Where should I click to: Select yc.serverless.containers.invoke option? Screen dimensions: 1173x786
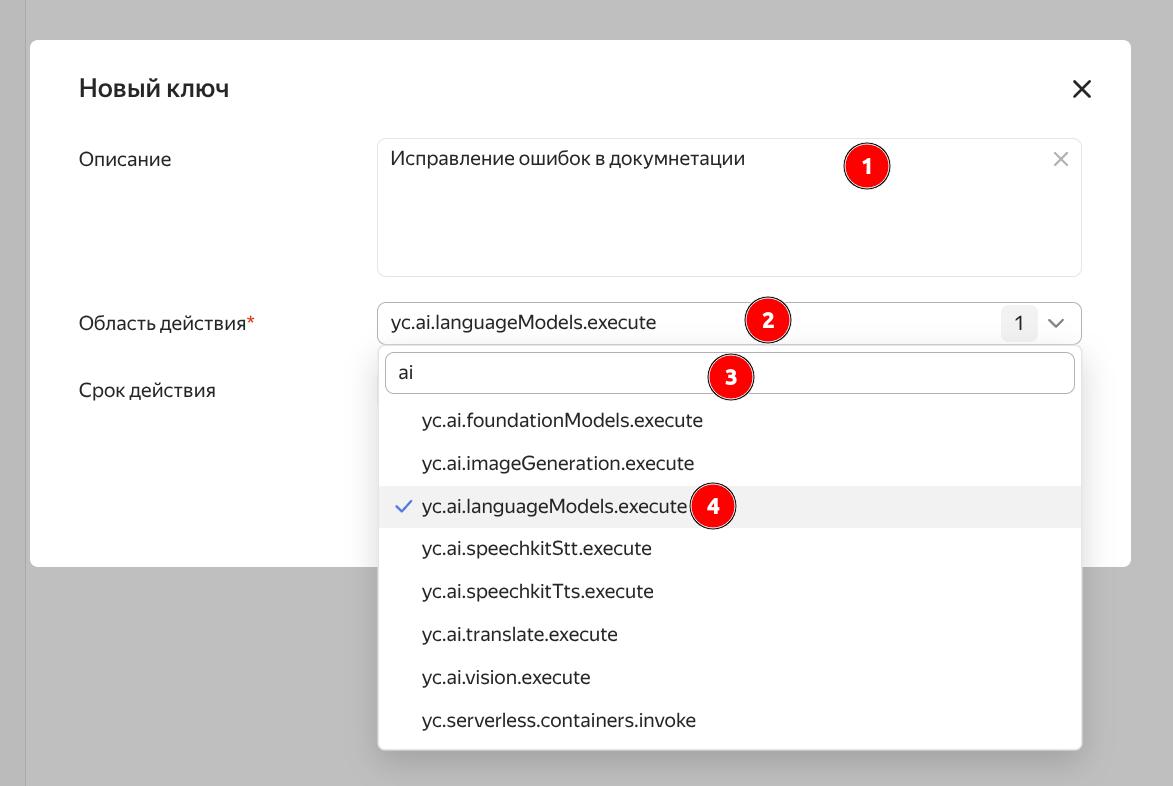(558, 721)
